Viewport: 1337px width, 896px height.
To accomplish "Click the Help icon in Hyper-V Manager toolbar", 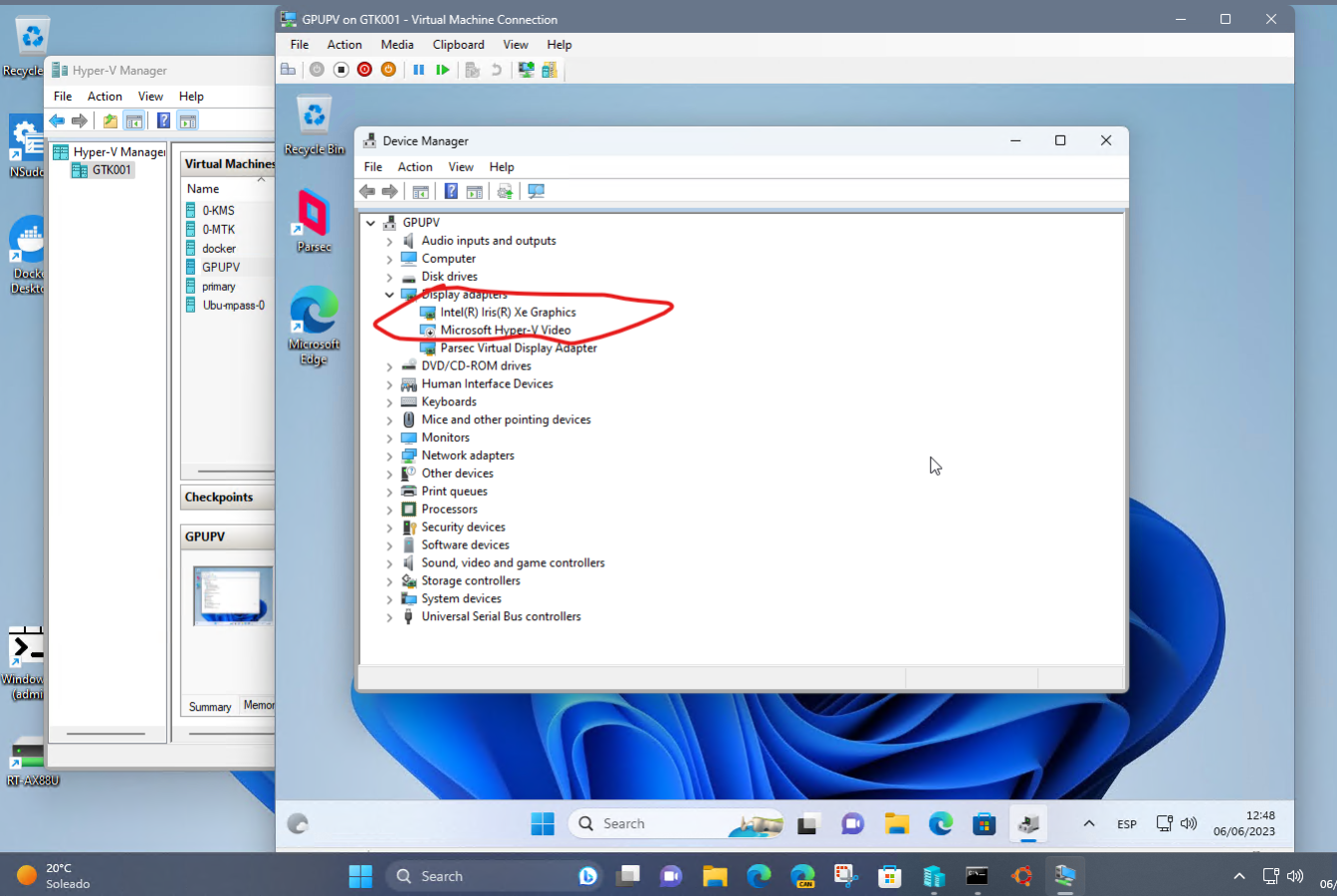I will [163, 121].
